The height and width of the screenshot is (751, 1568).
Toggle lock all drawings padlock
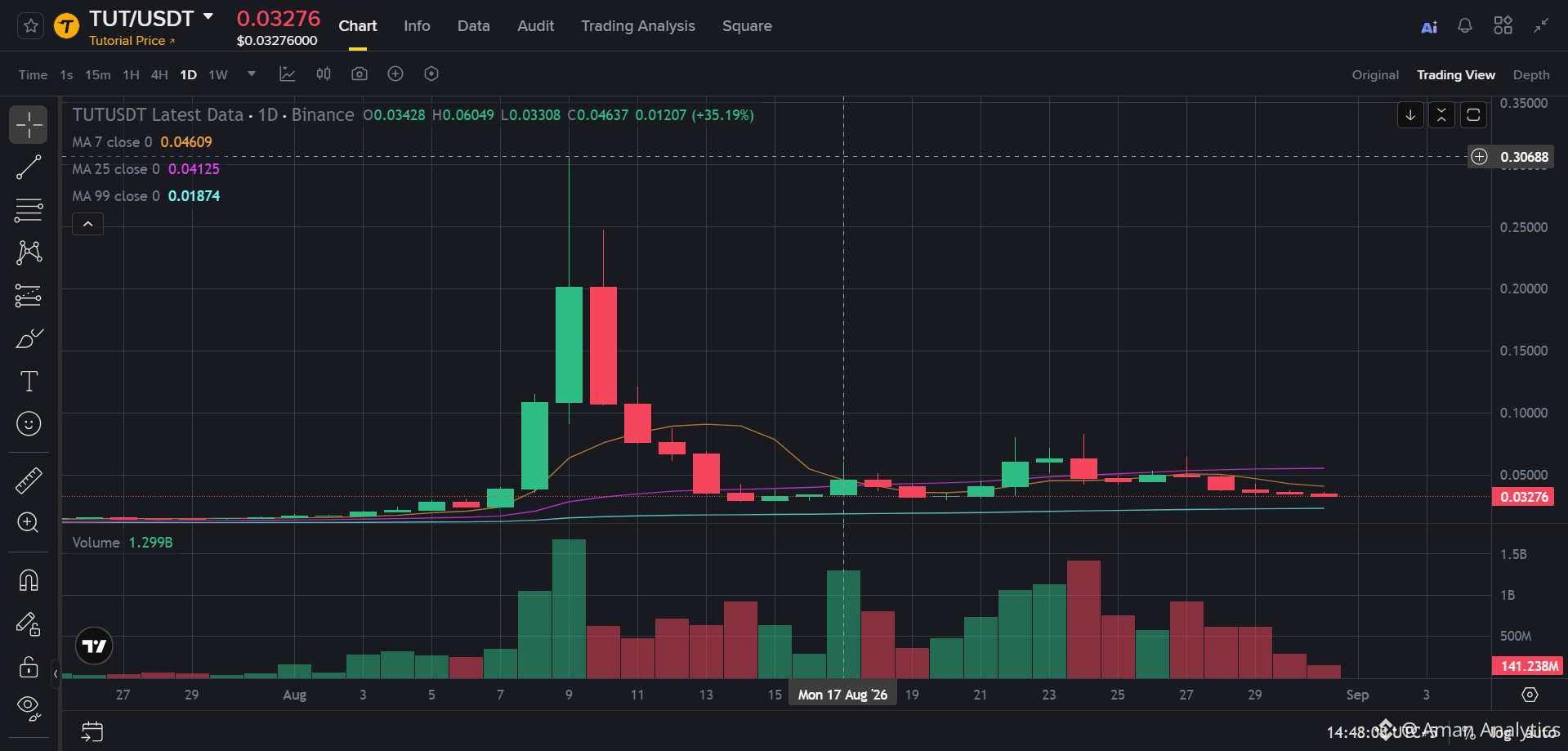[x=29, y=667]
